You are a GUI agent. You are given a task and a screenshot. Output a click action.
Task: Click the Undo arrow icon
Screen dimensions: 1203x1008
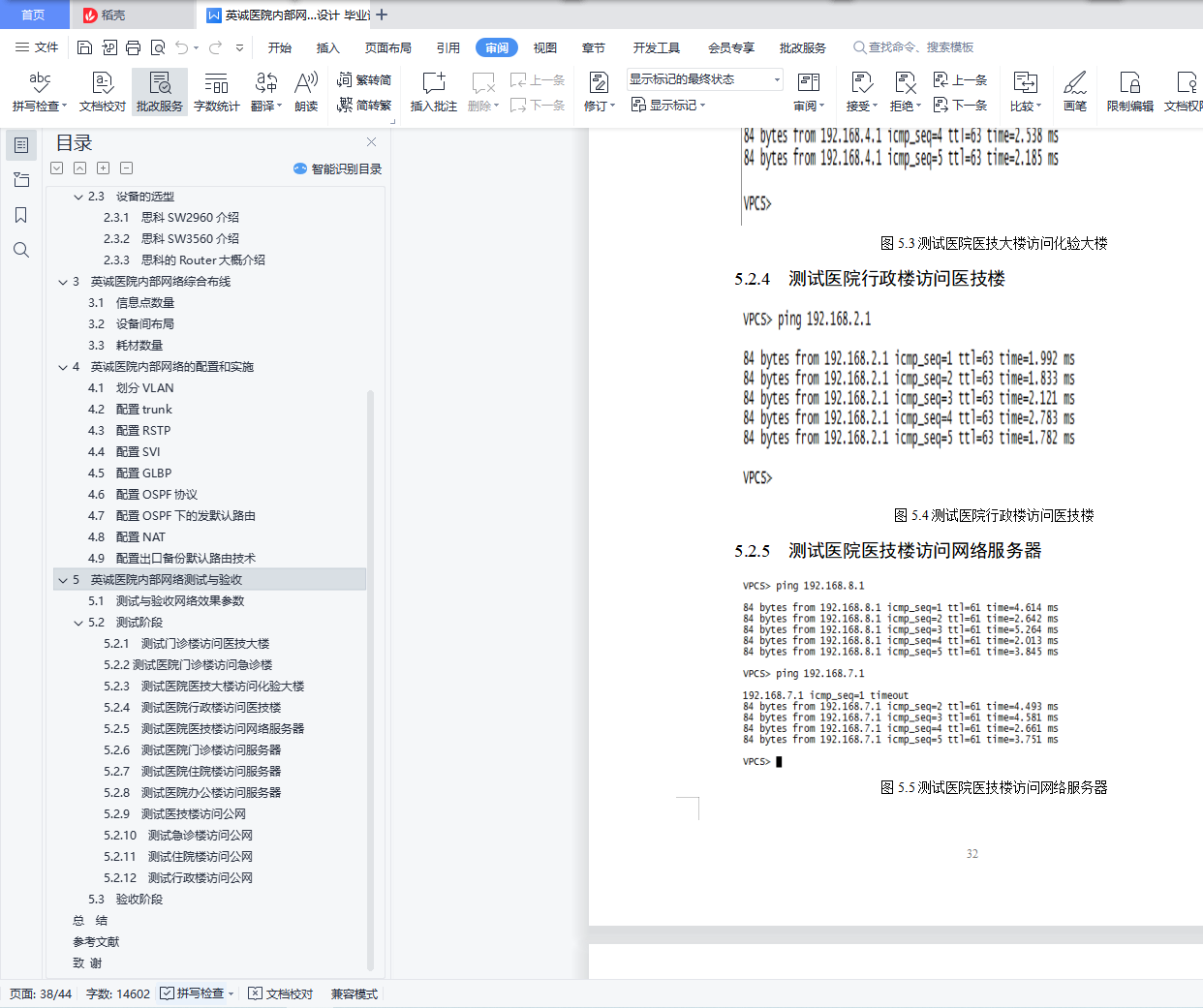click(182, 47)
